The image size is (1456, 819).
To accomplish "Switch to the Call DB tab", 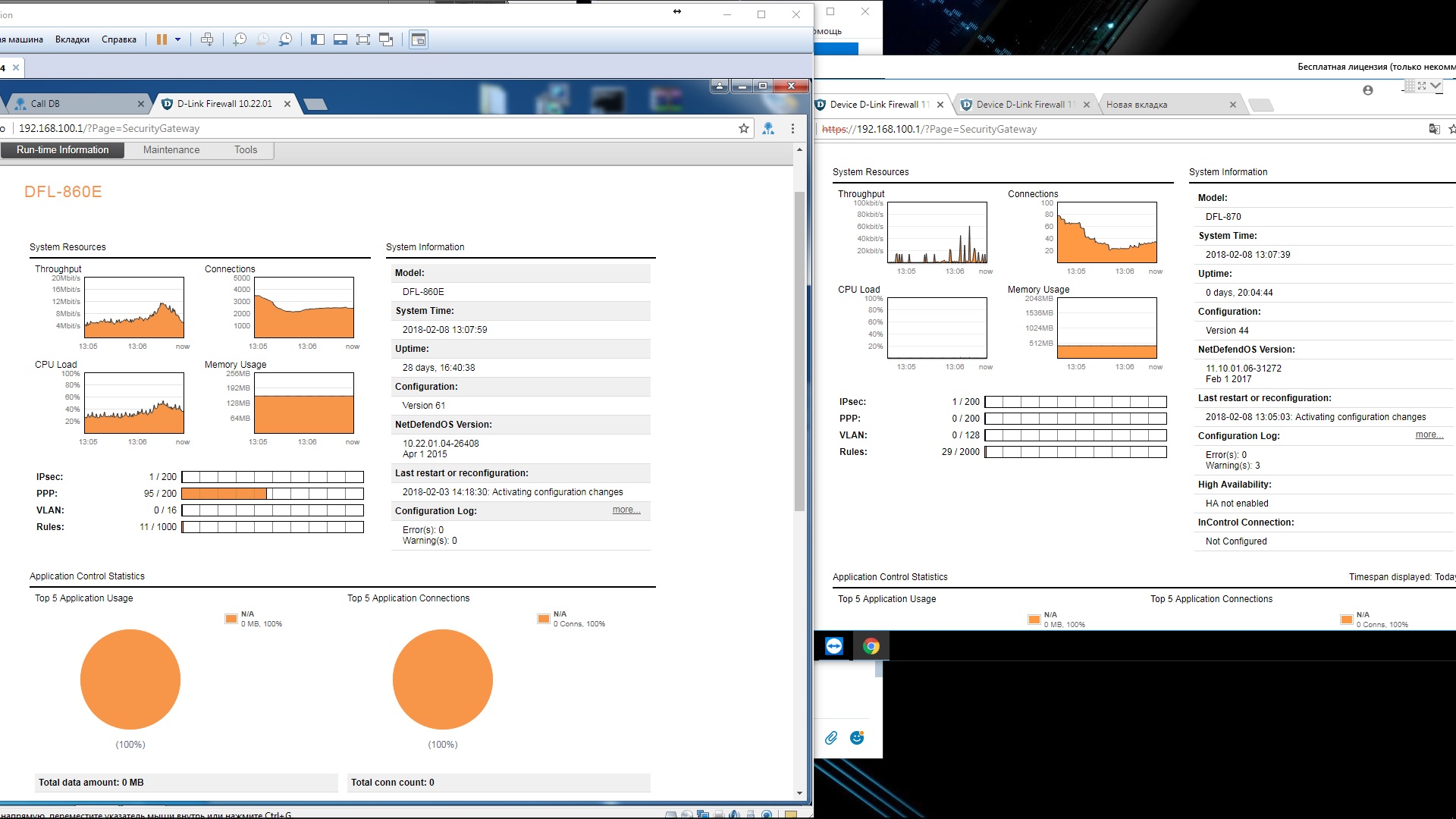I will click(x=45, y=104).
